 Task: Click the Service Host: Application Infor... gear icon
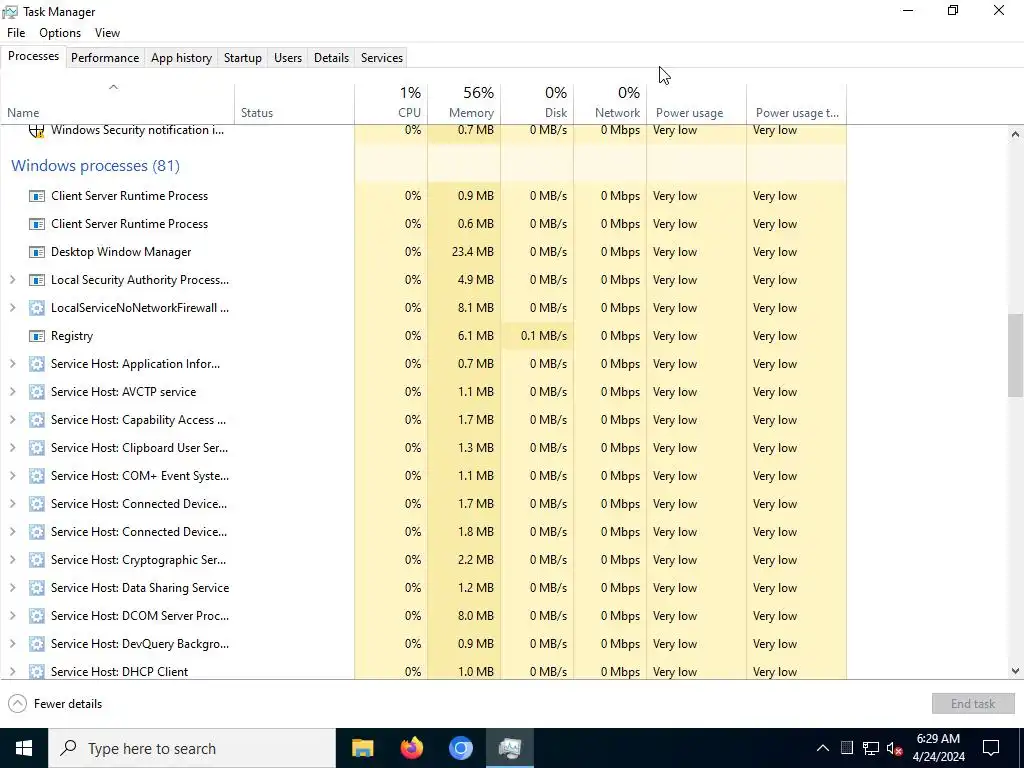[x=37, y=364]
